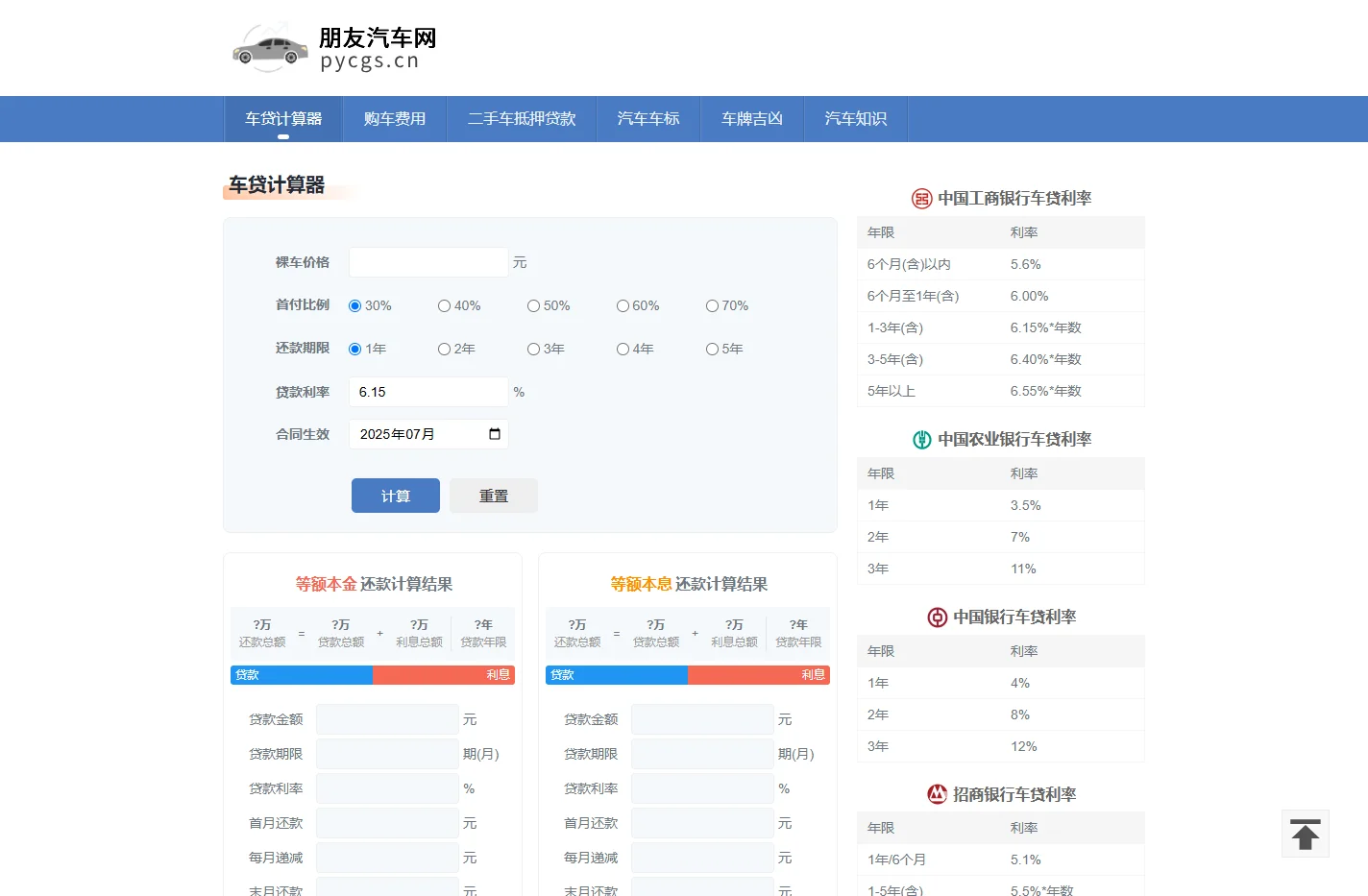Open the 购车费用 nav tab
1368x896 pixels.
tap(395, 119)
